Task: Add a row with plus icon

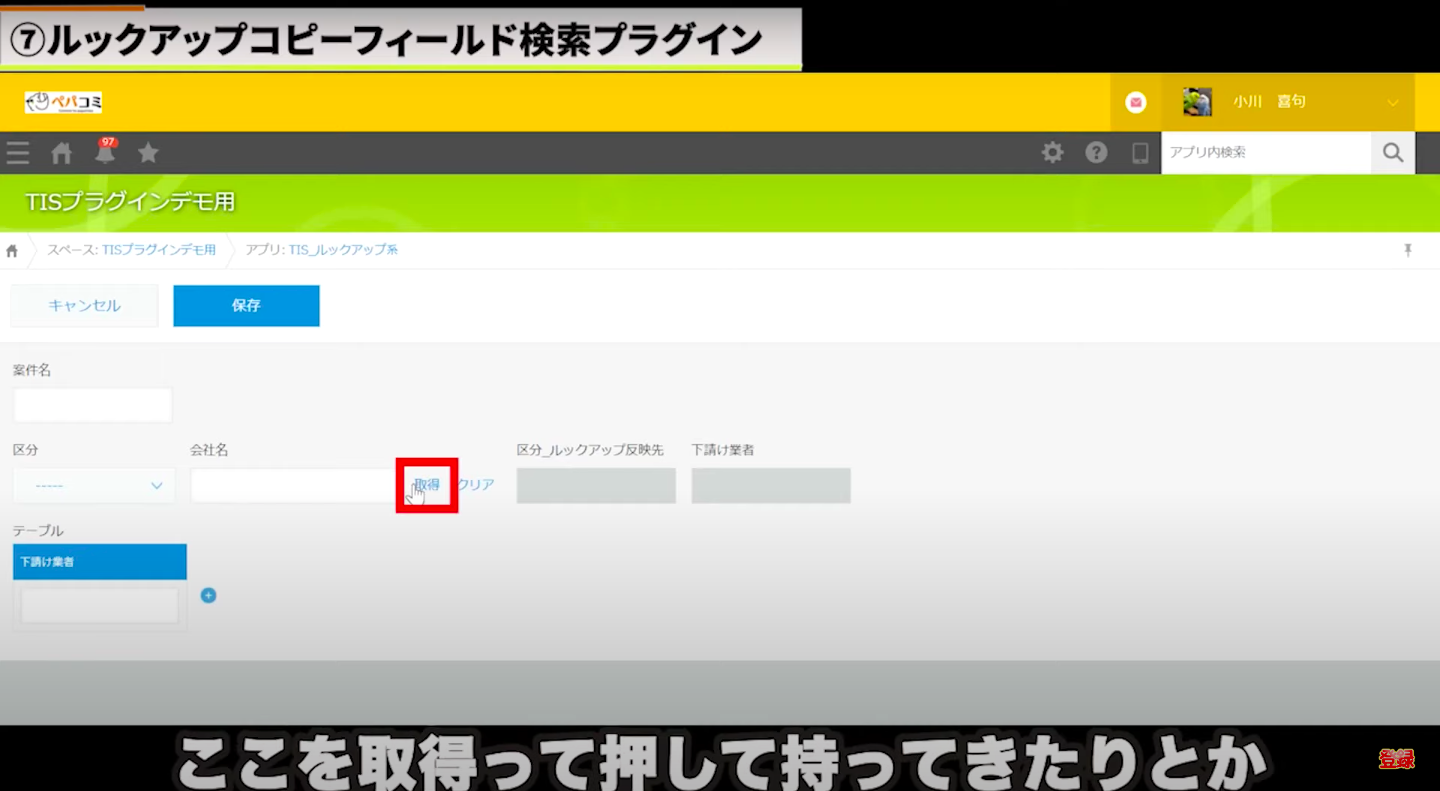Action: point(208,596)
